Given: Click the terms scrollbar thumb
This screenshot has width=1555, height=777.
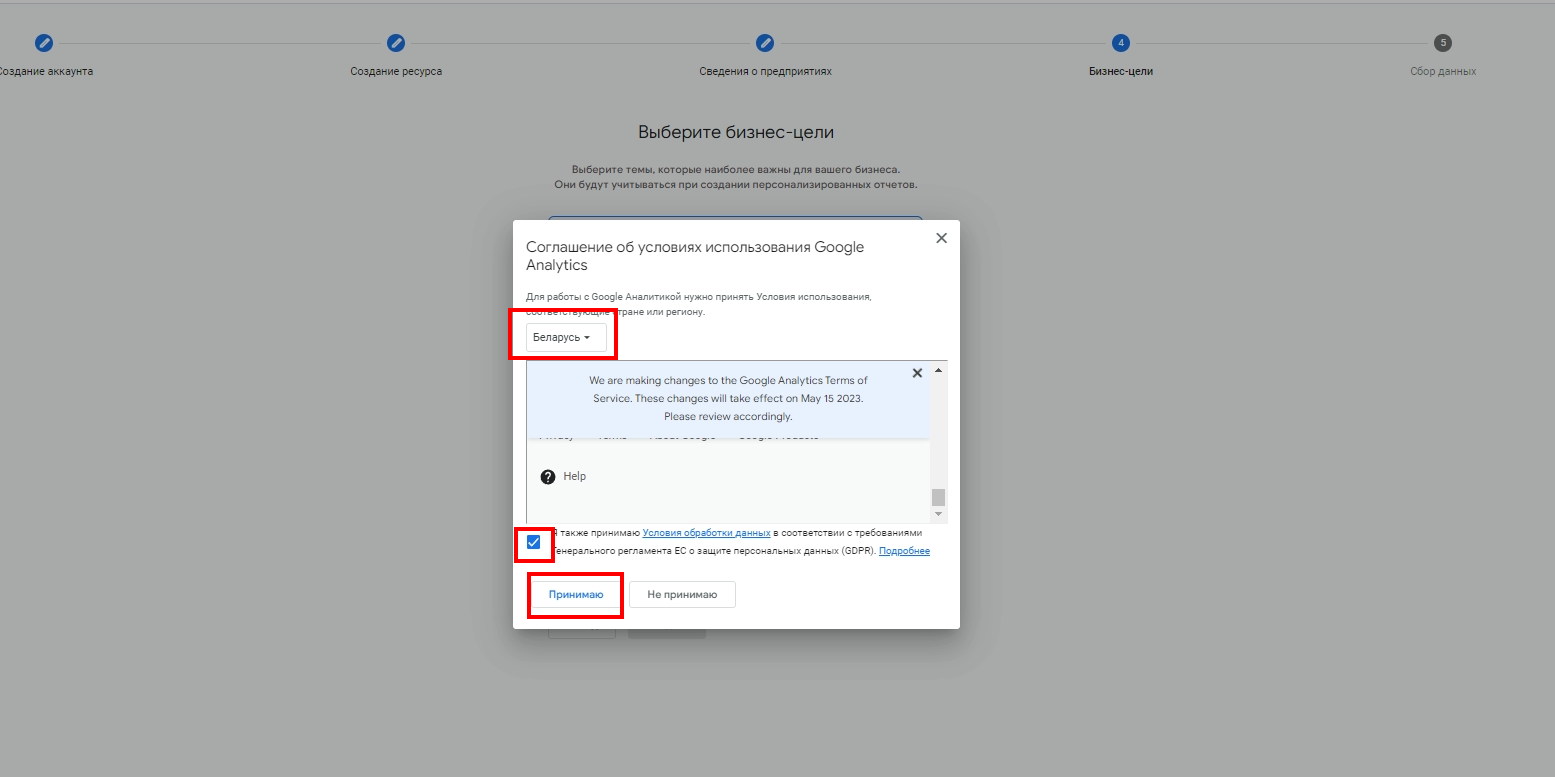Looking at the screenshot, I should [938, 497].
